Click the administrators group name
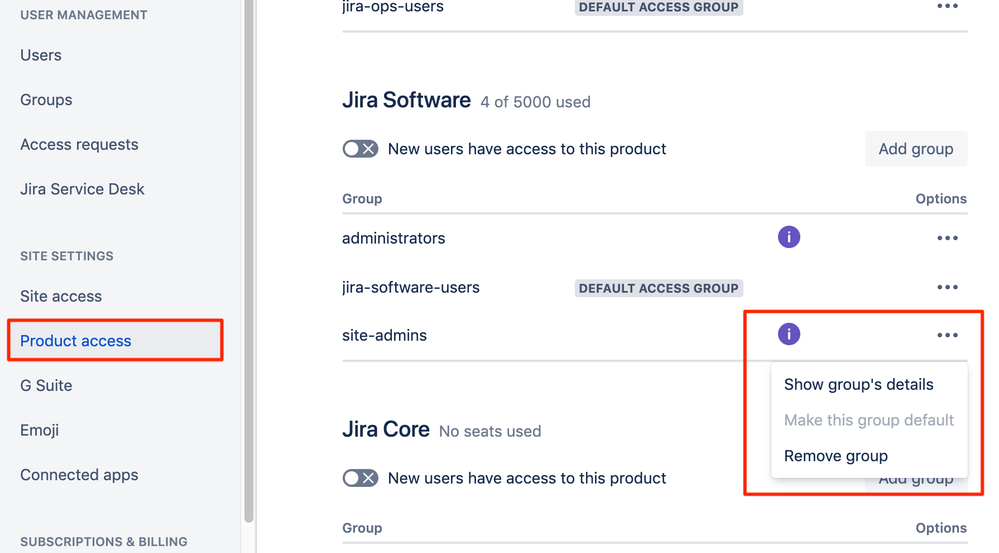999x553 pixels. pos(393,238)
